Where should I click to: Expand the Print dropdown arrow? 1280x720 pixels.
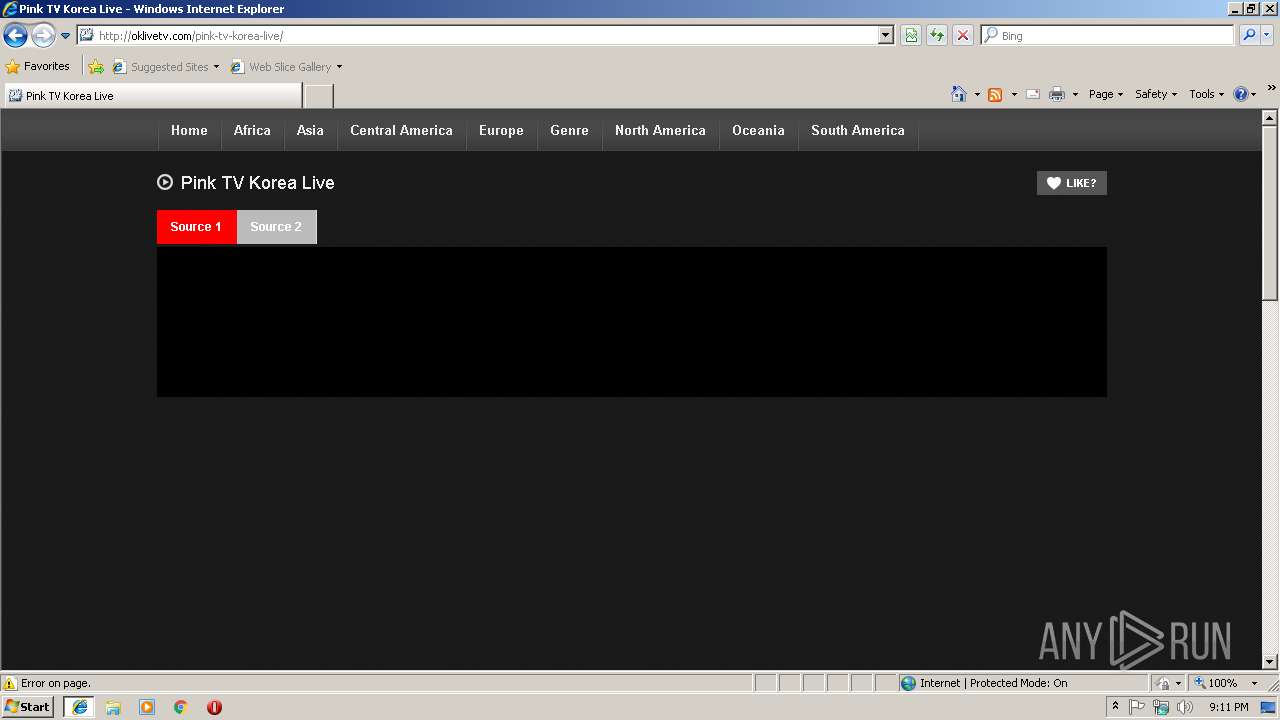pos(1075,94)
